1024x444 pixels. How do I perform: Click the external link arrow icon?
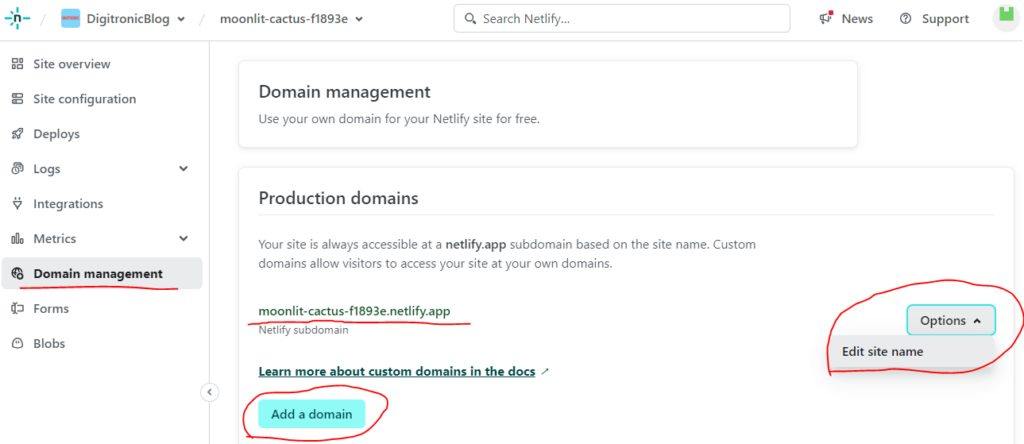click(545, 372)
